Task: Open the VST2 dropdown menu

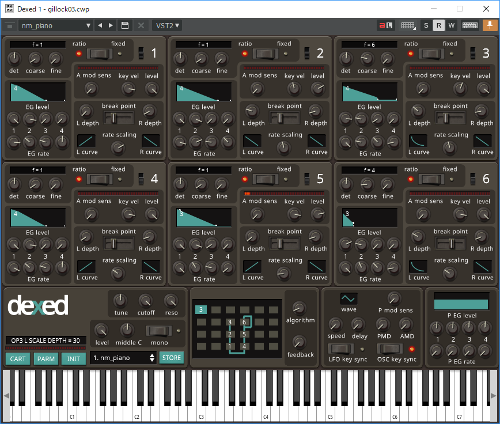Action: point(167,26)
